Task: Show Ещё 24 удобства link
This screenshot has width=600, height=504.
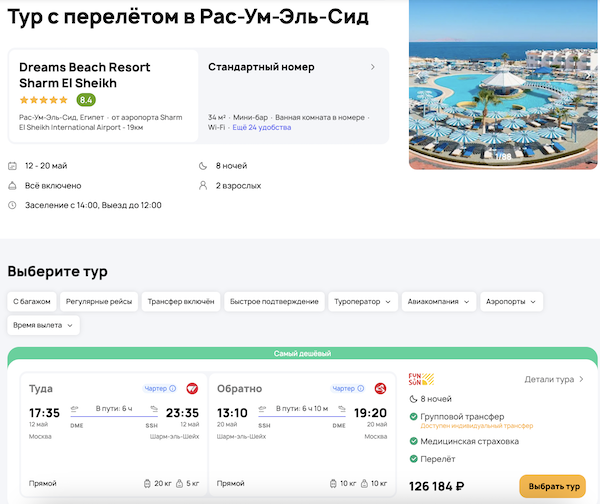Action: pyautogui.click(x=261, y=128)
